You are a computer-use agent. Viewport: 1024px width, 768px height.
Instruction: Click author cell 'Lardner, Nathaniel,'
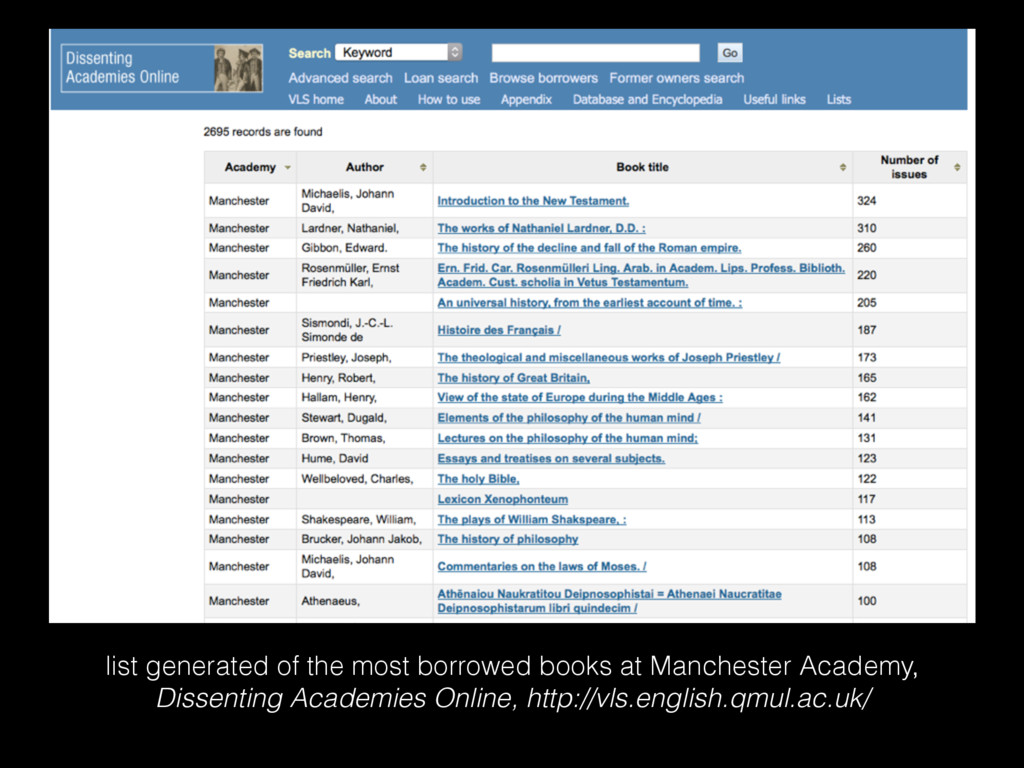coord(350,228)
